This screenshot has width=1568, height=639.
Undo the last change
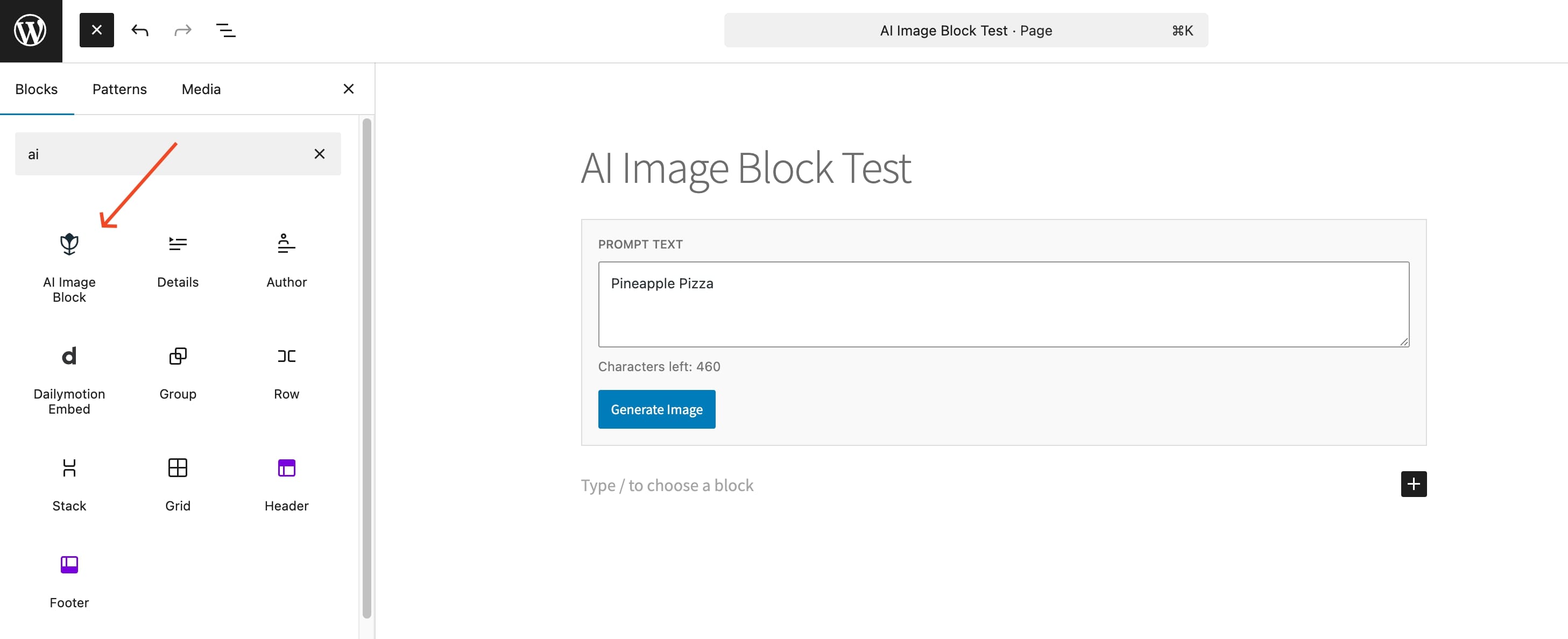click(140, 30)
